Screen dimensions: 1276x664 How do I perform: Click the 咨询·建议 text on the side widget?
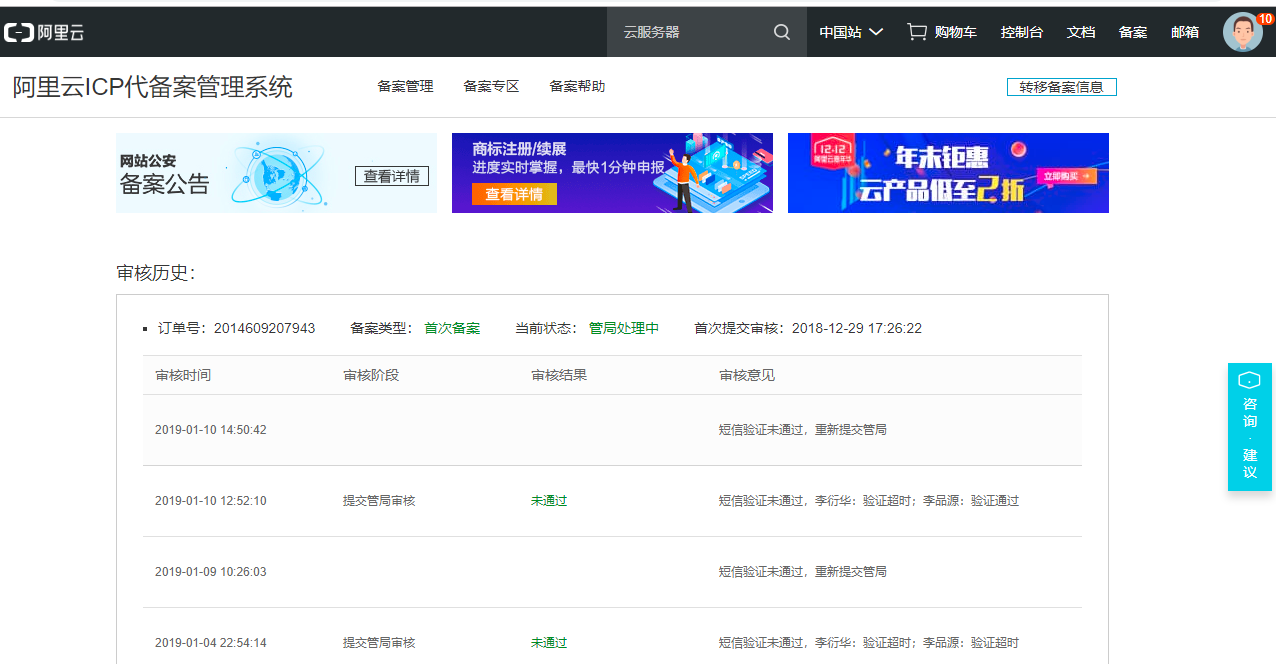[1250, 438]
